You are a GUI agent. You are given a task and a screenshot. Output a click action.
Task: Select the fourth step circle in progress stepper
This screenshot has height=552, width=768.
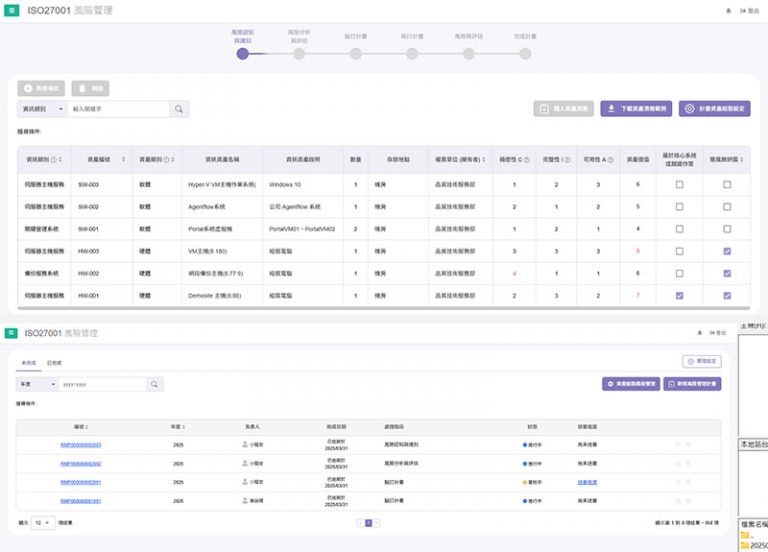(x=412, y=54)
